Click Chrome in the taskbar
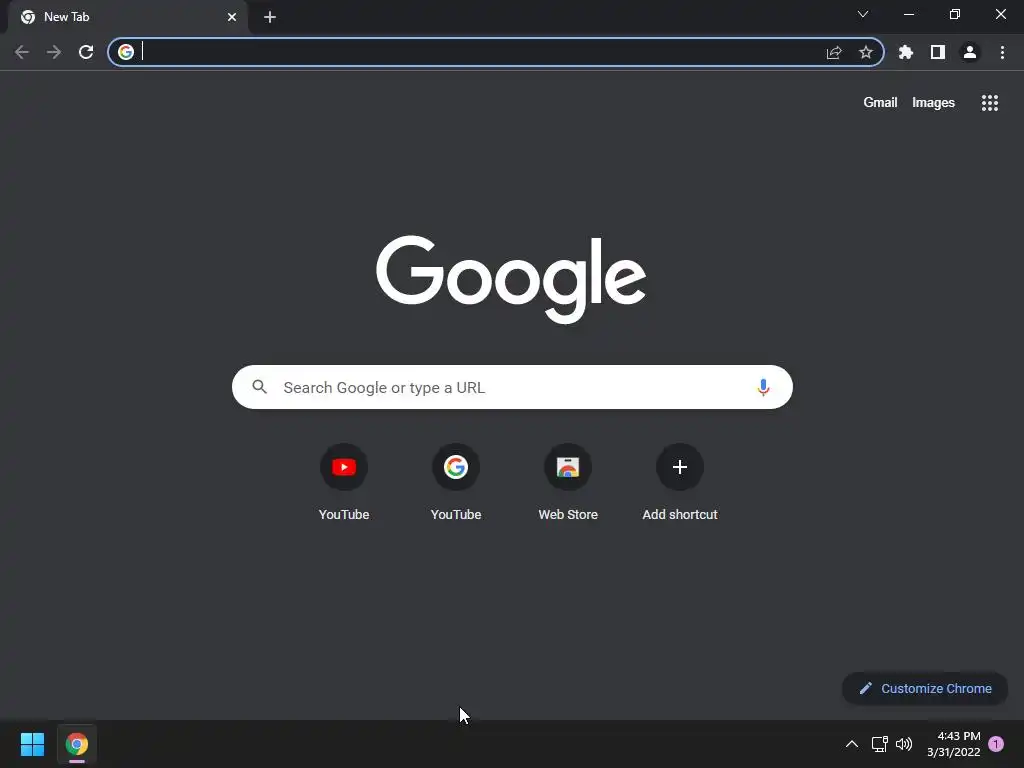 (77, 744)
